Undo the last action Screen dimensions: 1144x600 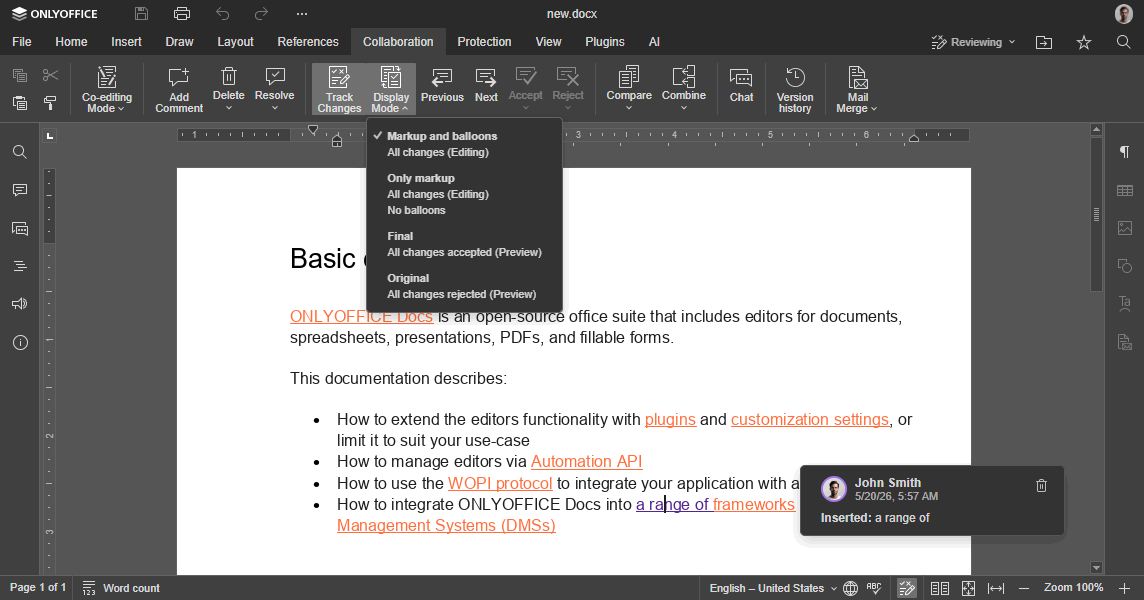point(223,13)
